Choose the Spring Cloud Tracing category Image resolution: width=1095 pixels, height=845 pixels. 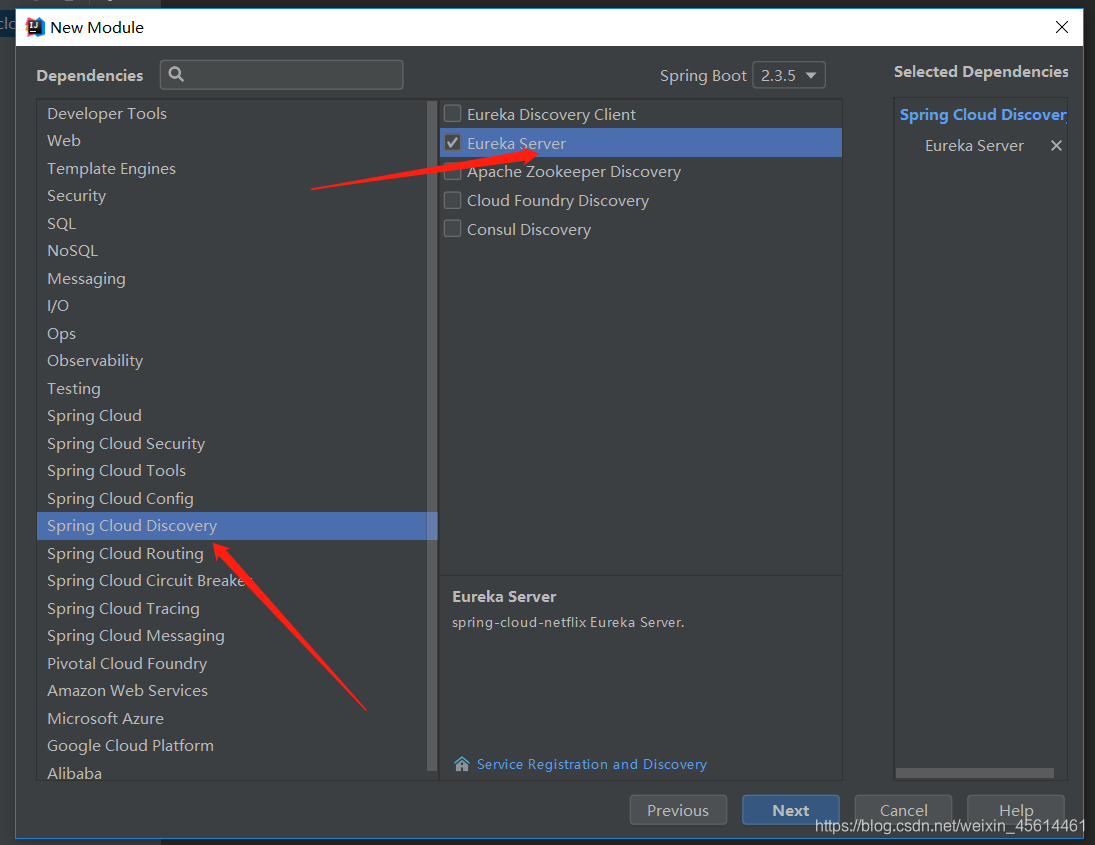[231, 608]
